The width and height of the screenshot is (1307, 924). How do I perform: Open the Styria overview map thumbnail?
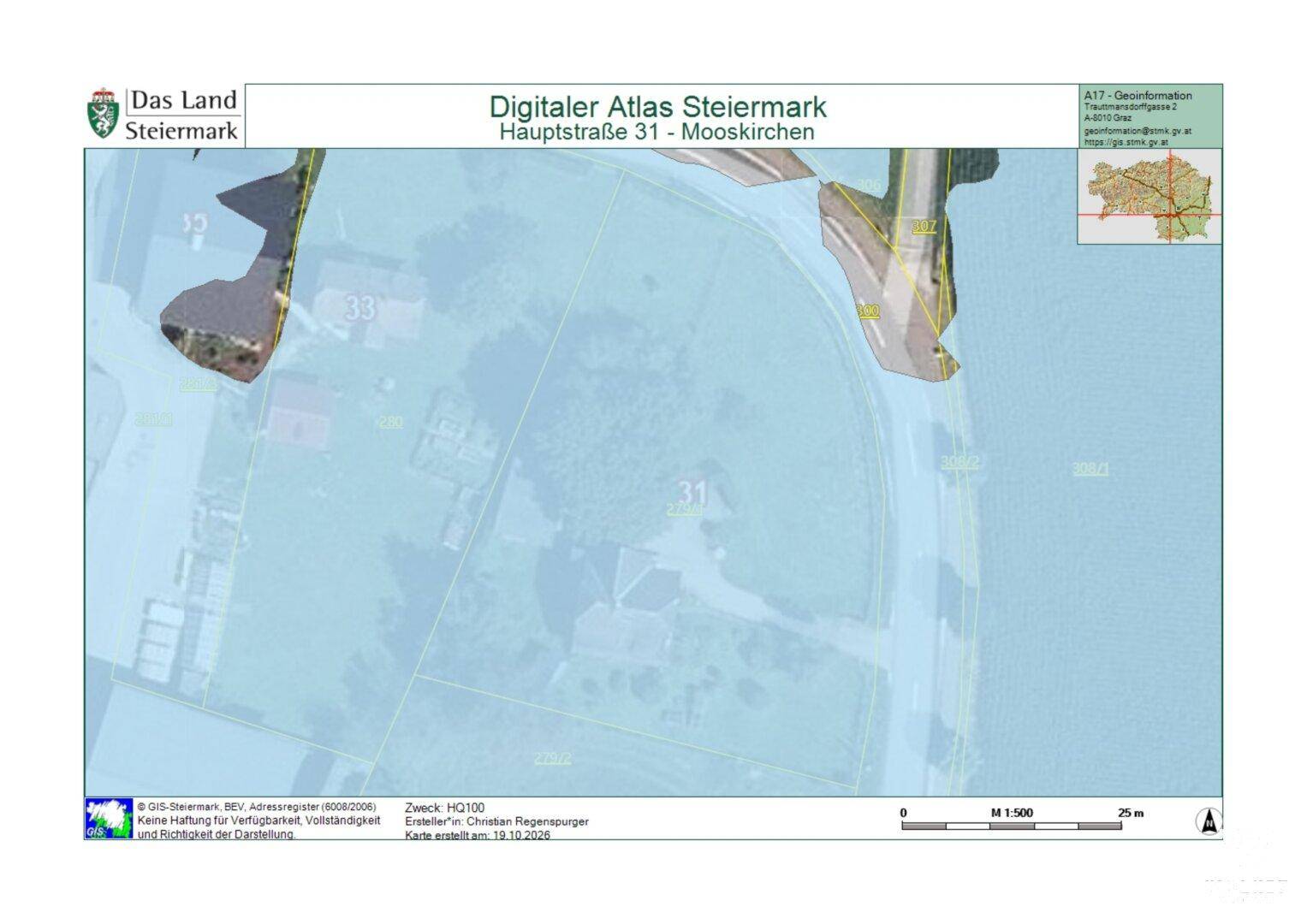click(1150, 196)
